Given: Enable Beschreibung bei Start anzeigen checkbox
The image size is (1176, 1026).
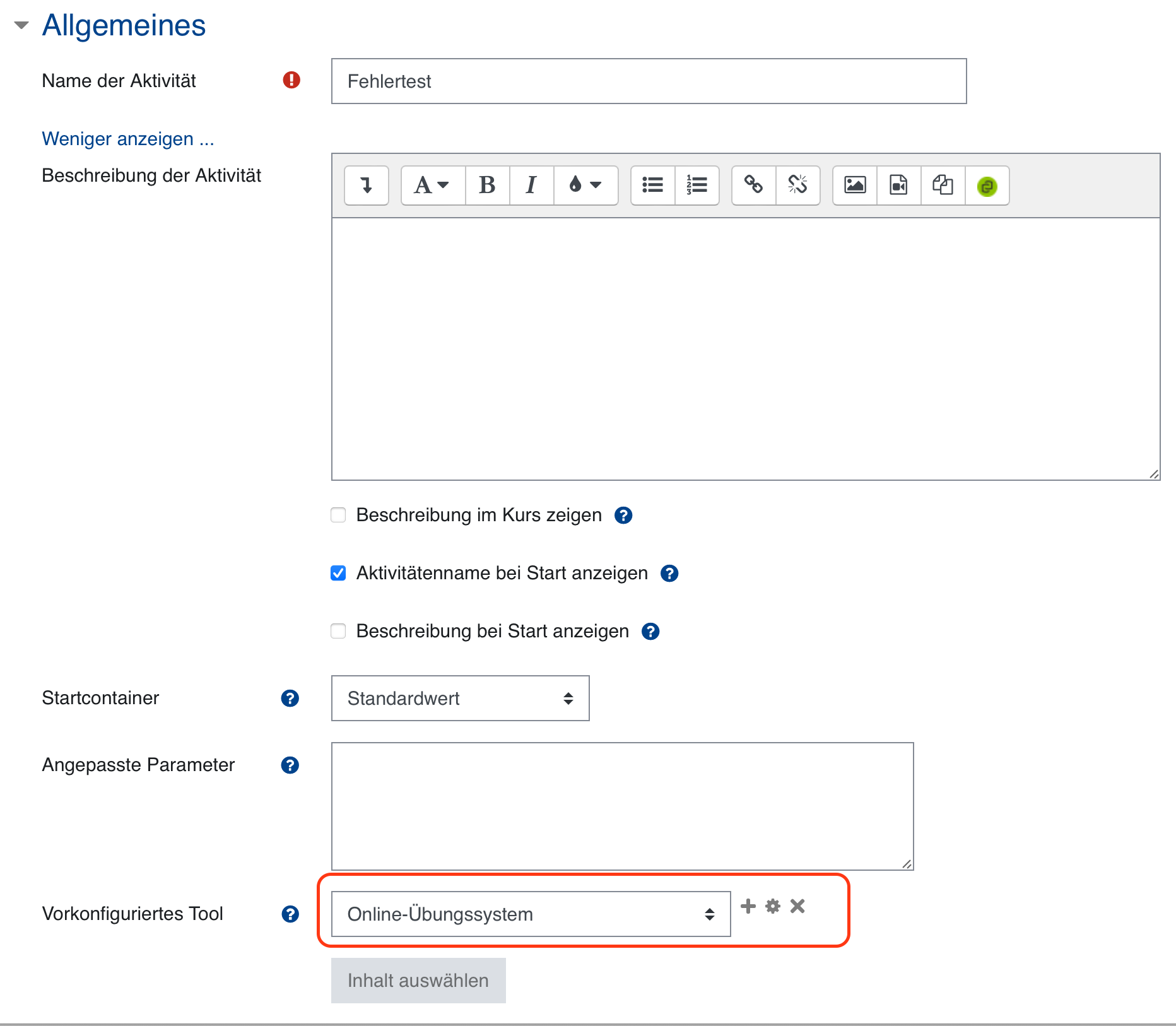Looking at the screenshot, I should tap(338, 631).
